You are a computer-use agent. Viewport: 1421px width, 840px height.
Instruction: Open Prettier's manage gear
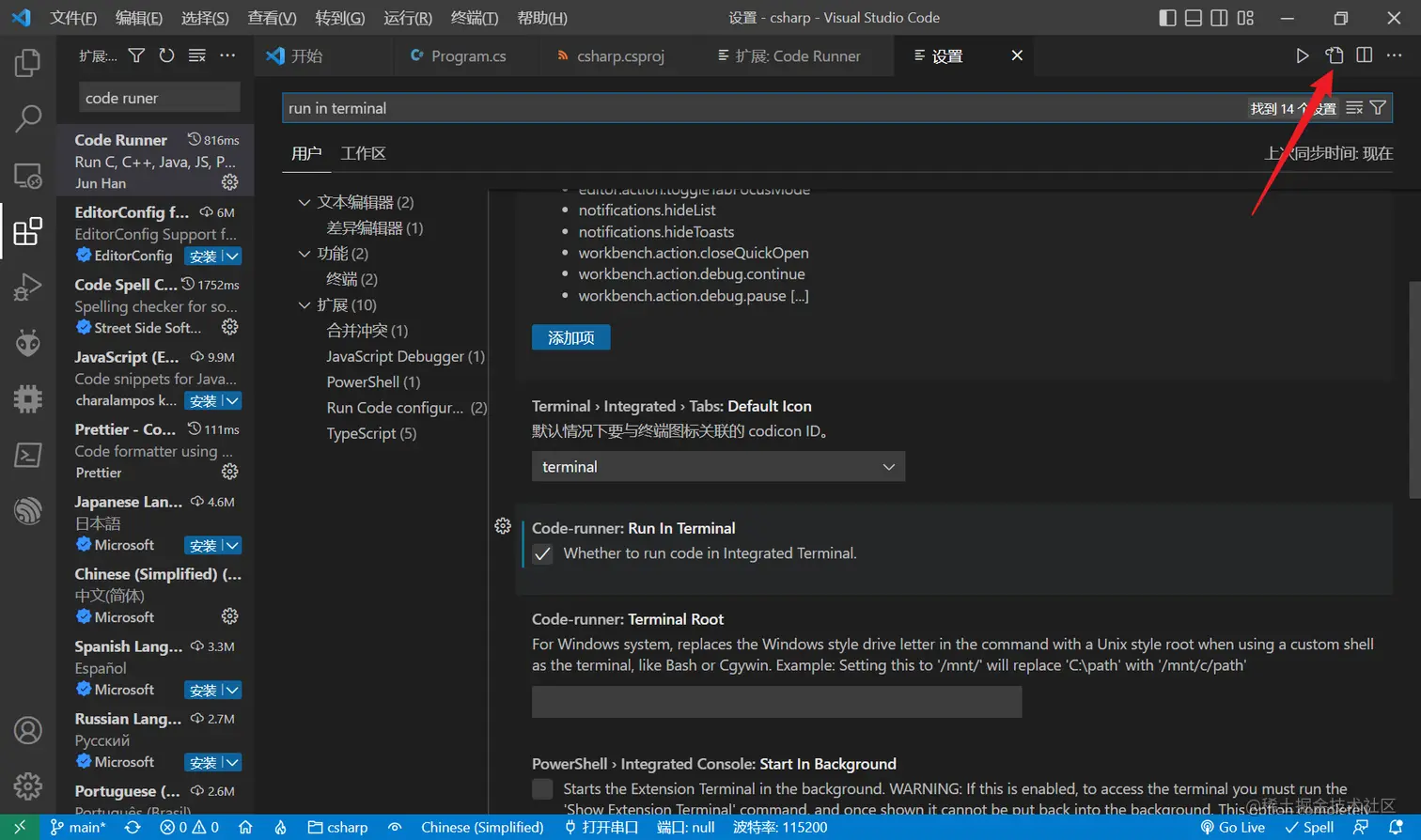(x=229, y=472)
